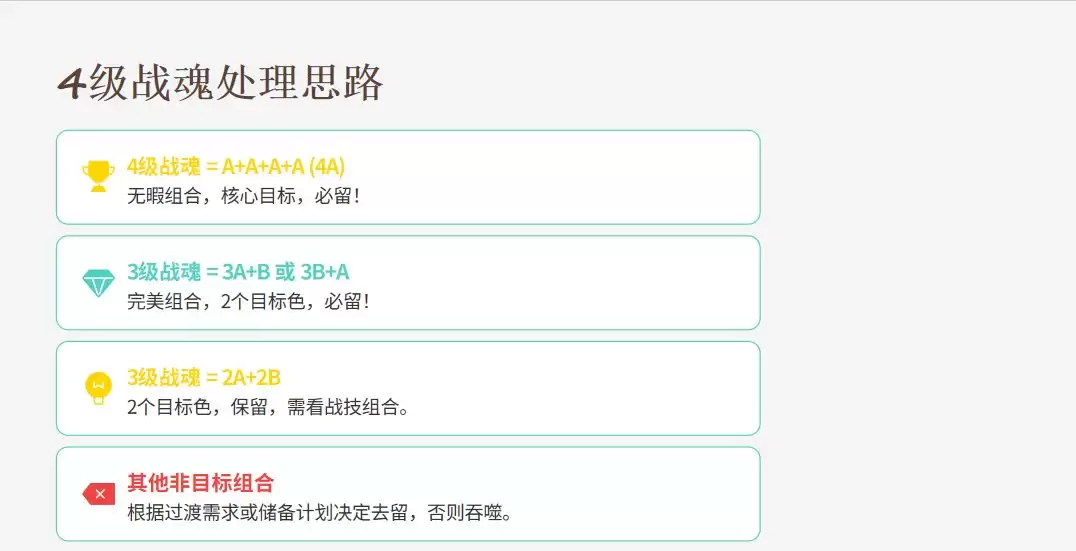Click the teal diamond icon

click(x=98, y=283)
